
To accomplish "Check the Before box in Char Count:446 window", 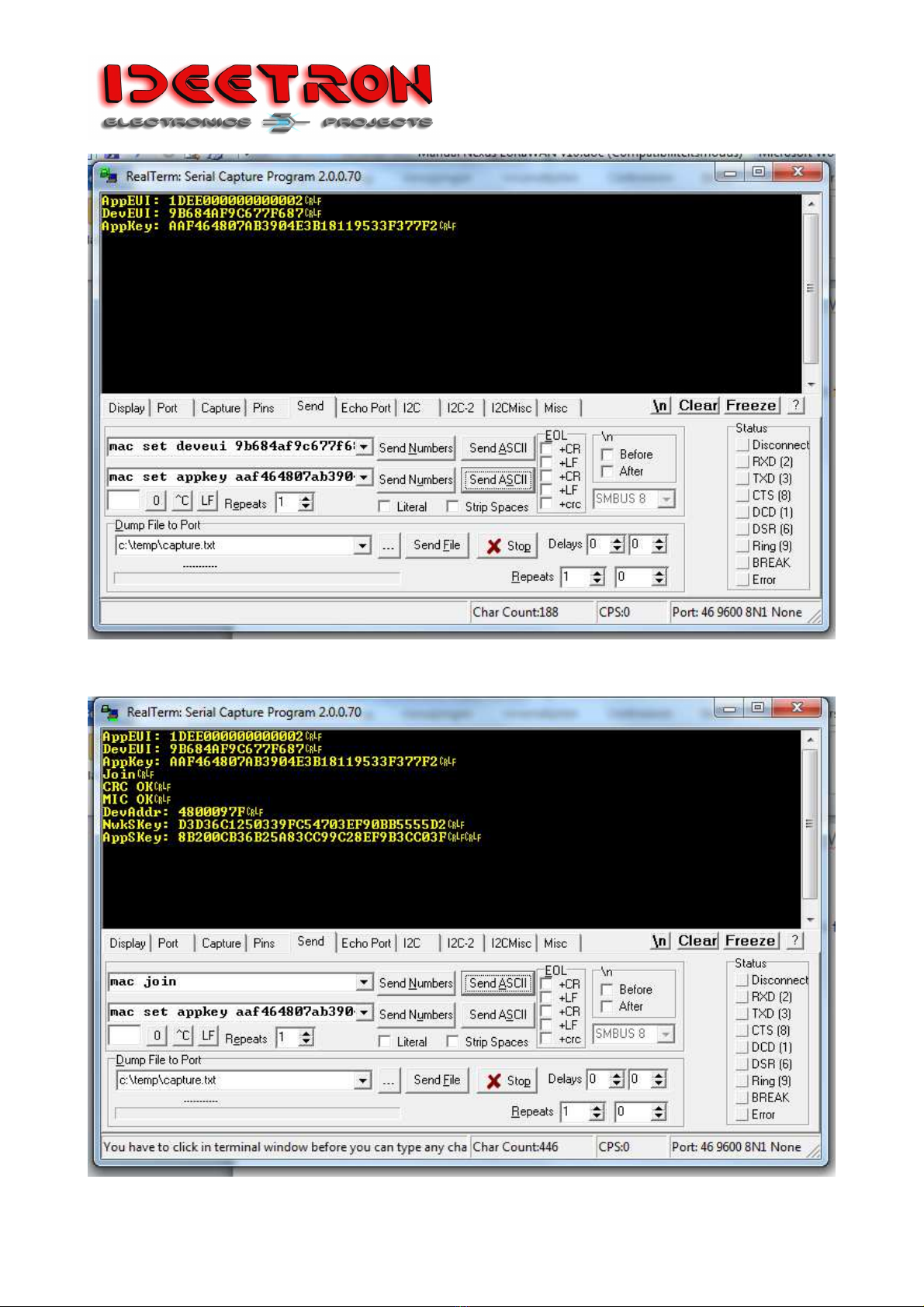I will [607, 990].
